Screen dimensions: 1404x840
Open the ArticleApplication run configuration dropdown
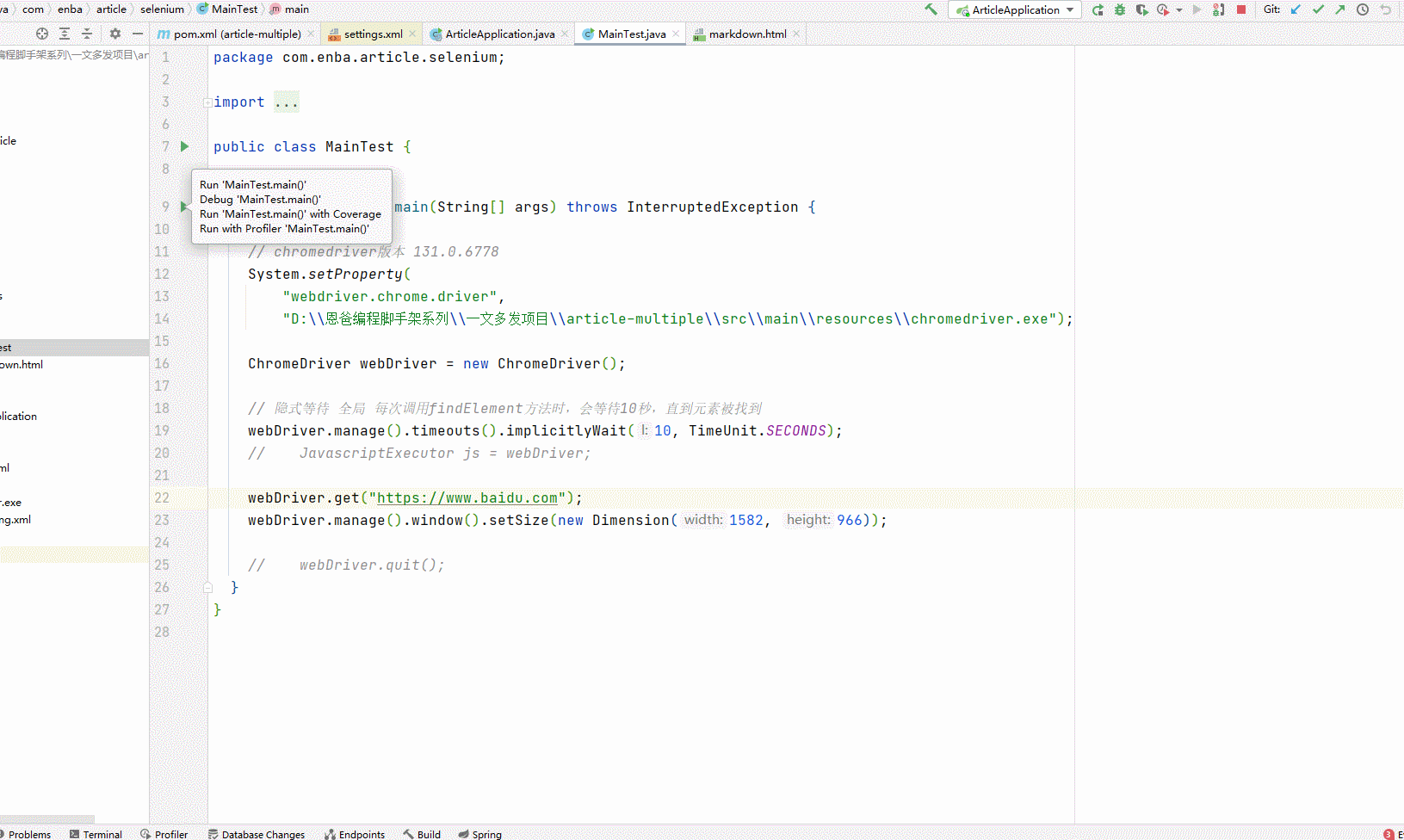[x=1014, y=9]
